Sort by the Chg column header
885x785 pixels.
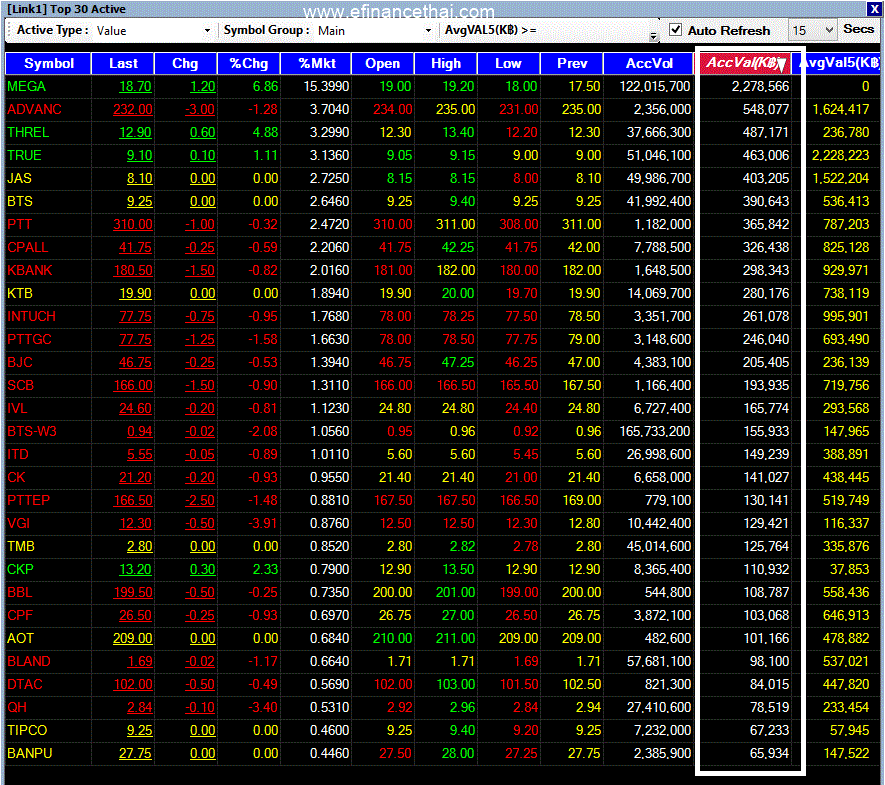tap(185, 63)
